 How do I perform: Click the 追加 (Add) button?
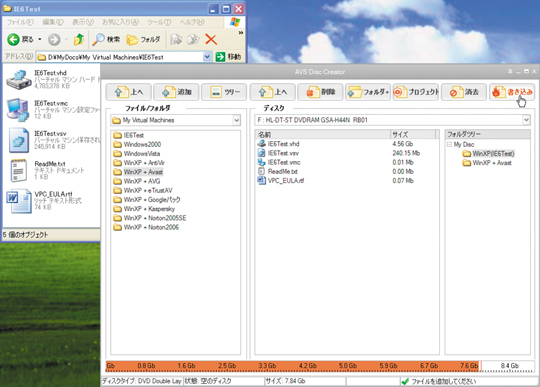tap(176, 92)
